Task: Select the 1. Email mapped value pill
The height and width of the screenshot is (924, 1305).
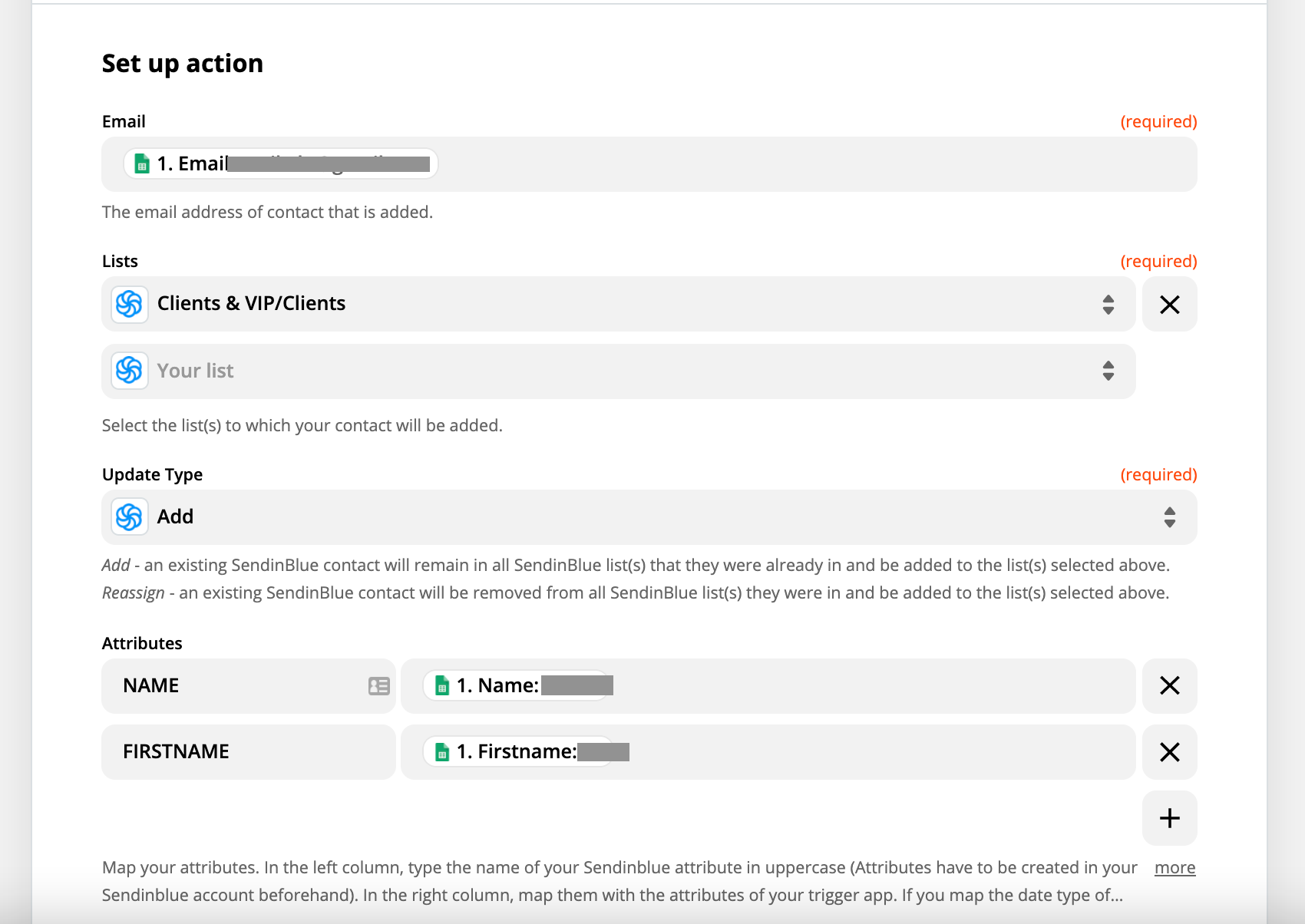Action: 281,163
